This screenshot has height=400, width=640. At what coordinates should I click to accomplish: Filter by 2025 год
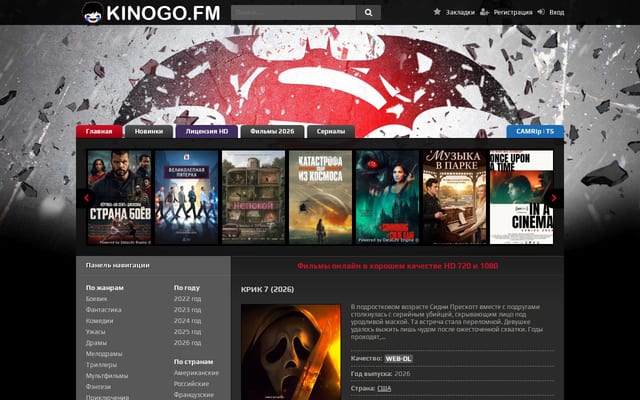[x=187, y=332]
